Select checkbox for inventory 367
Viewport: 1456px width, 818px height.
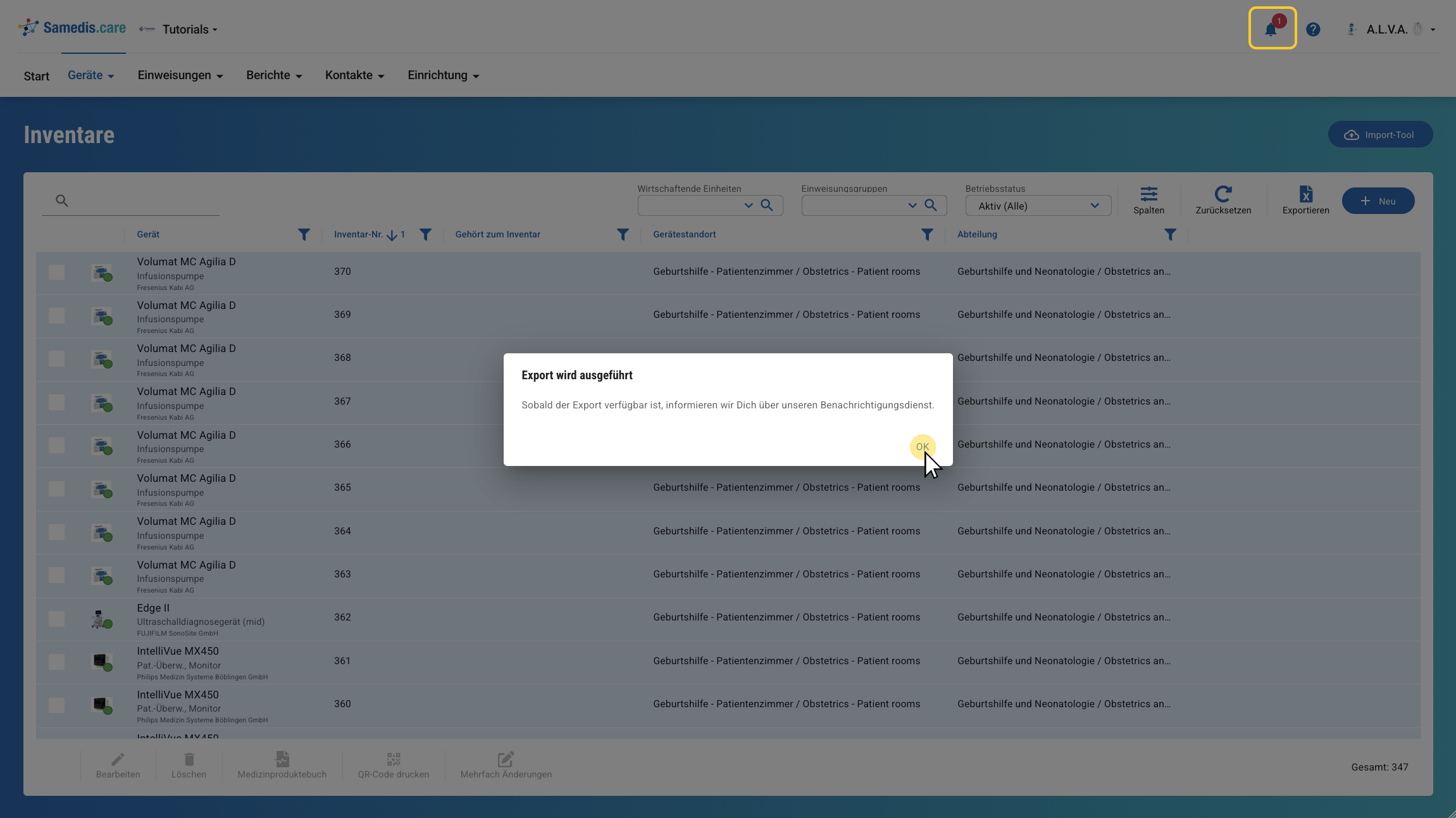(56, 402)
